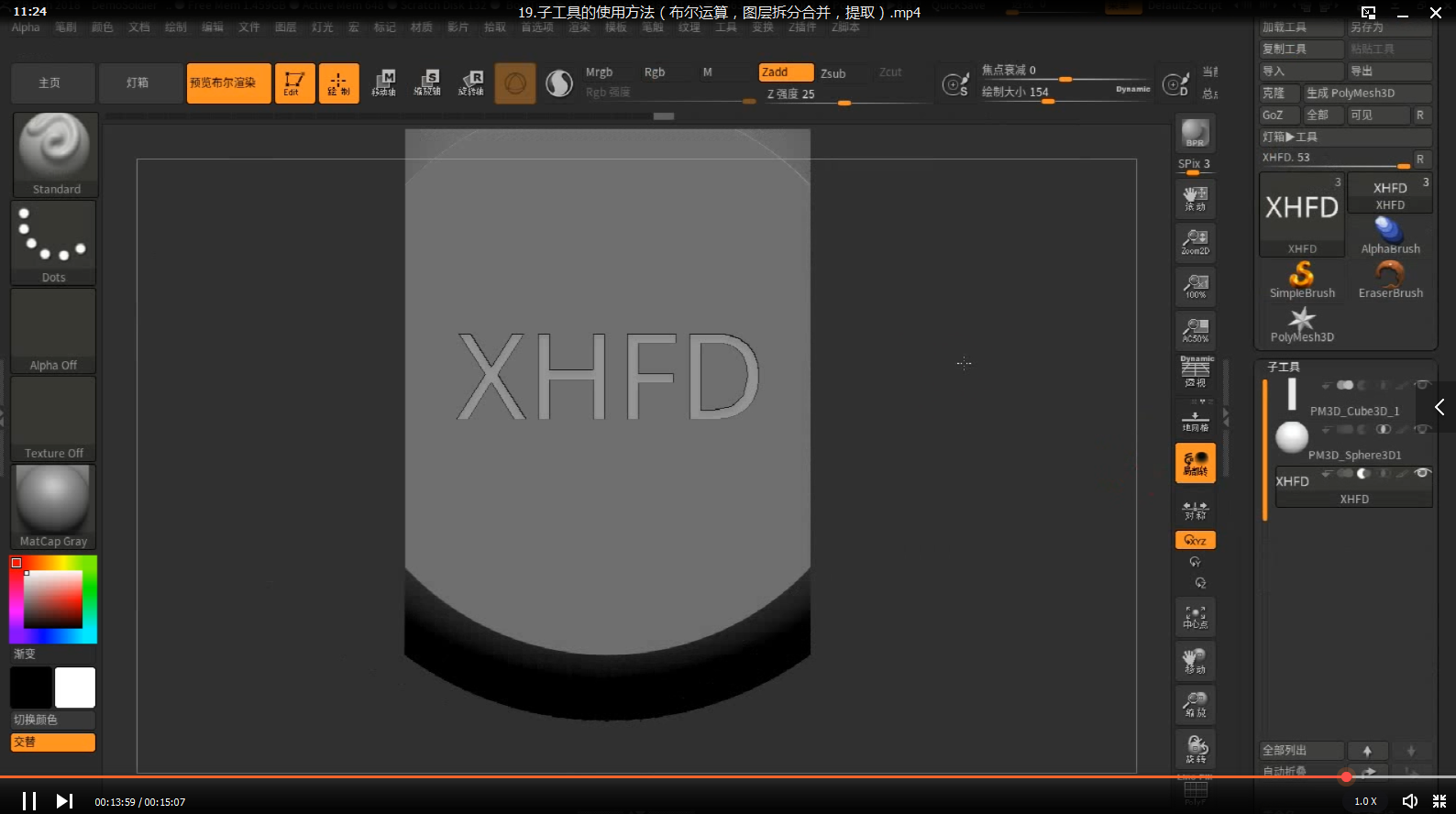Click the Symmetry (对称) icon
1456x814 pixels.
pos(1195,510)
